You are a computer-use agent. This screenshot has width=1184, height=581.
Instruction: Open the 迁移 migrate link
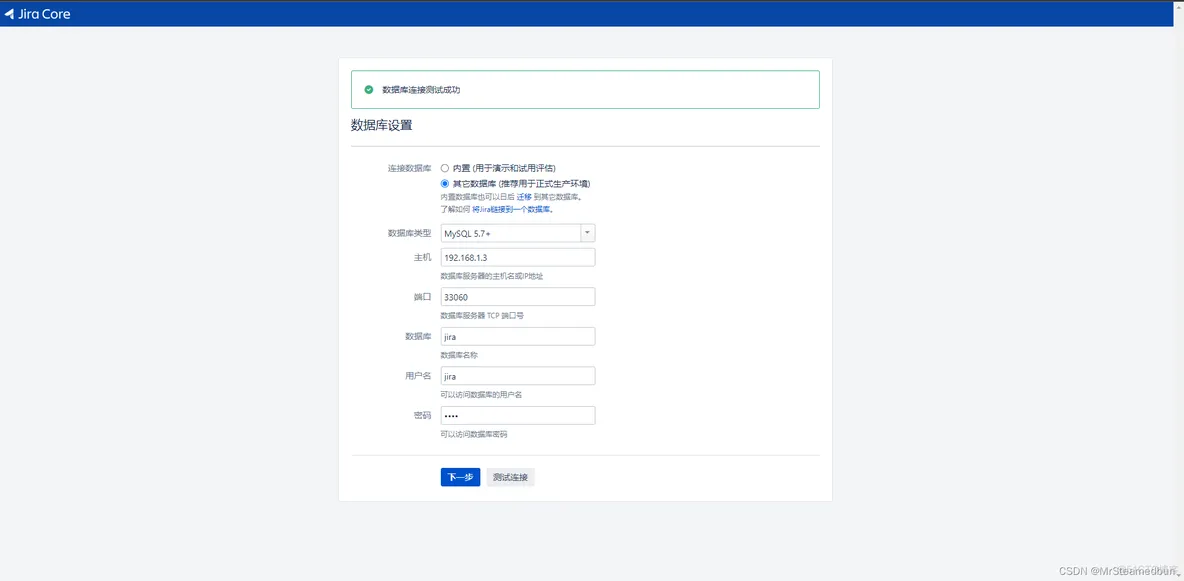[525, 197]
